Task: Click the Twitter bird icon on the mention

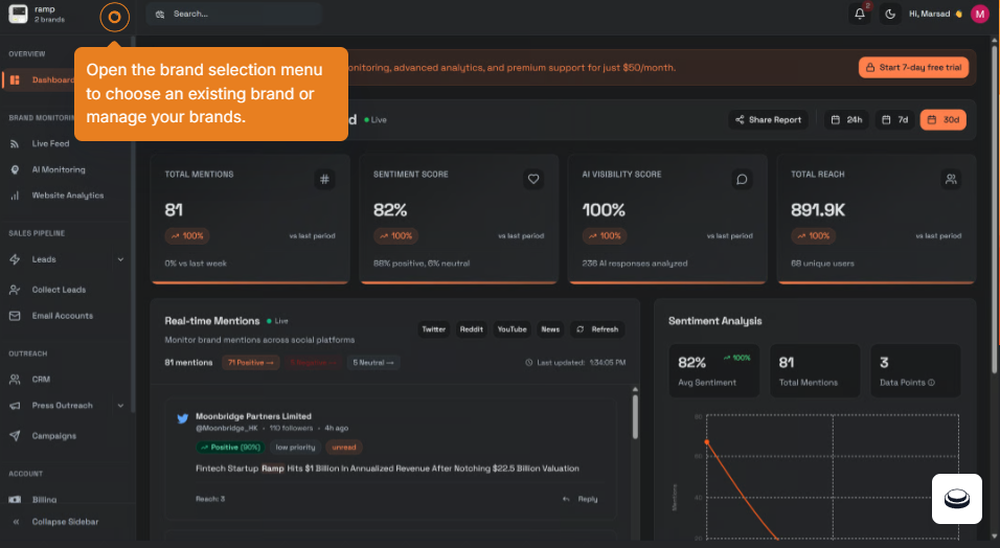Action: 182,418
